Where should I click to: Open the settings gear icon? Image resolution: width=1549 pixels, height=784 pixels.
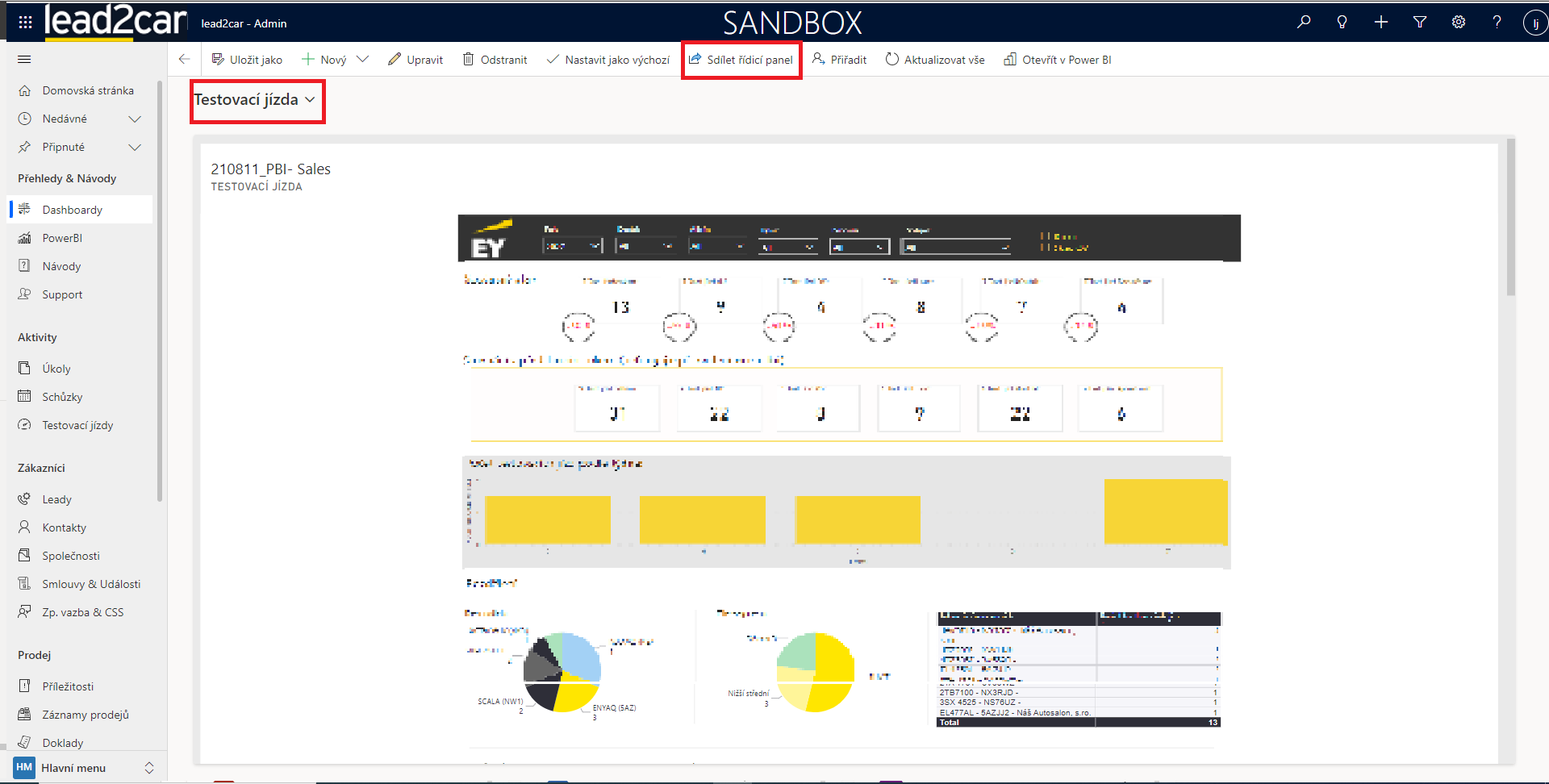click(x=1459, y=23)
